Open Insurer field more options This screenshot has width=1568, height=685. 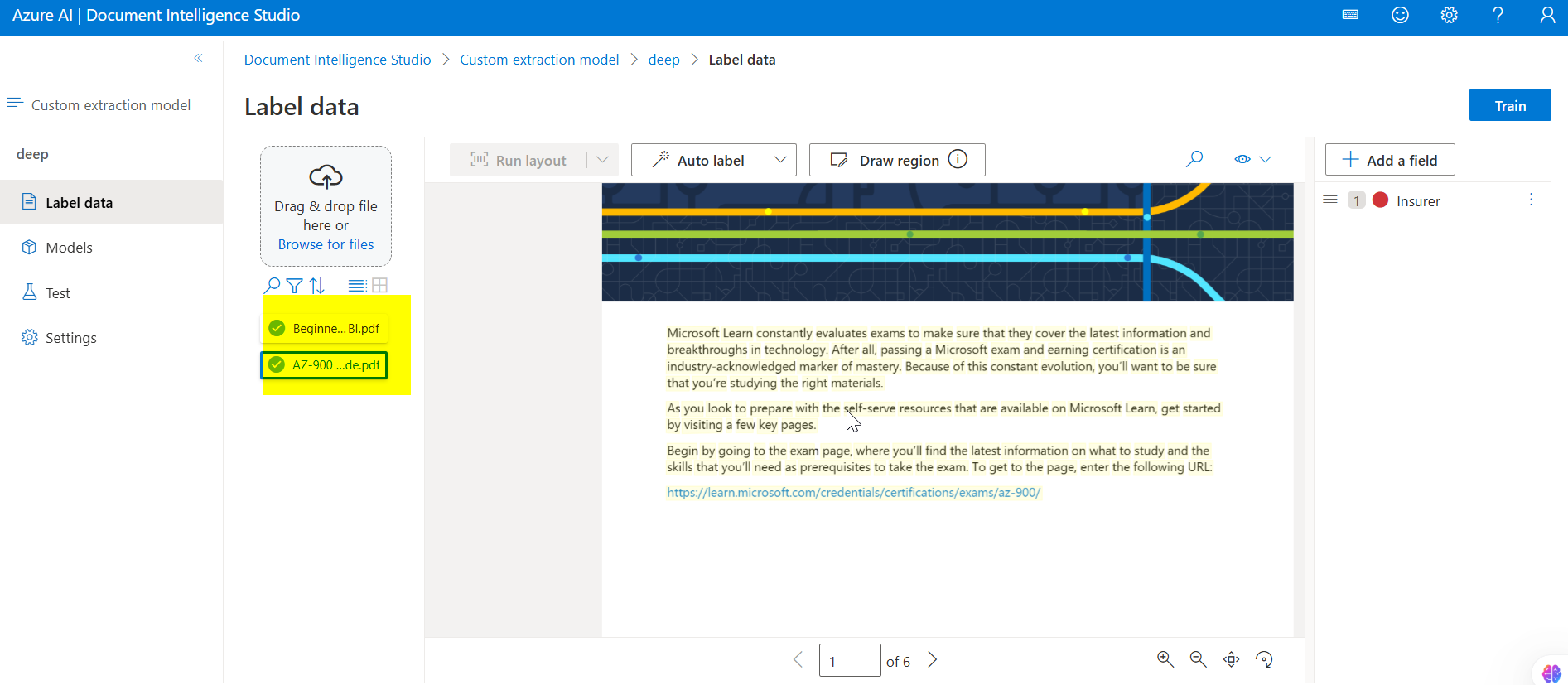click(1531, 200)
